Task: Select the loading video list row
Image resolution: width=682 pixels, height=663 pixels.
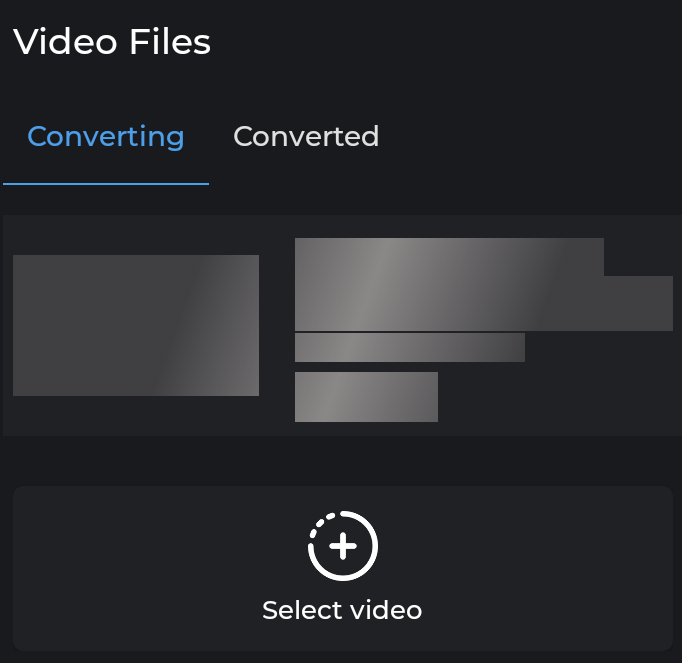Action: coord(342,325)
